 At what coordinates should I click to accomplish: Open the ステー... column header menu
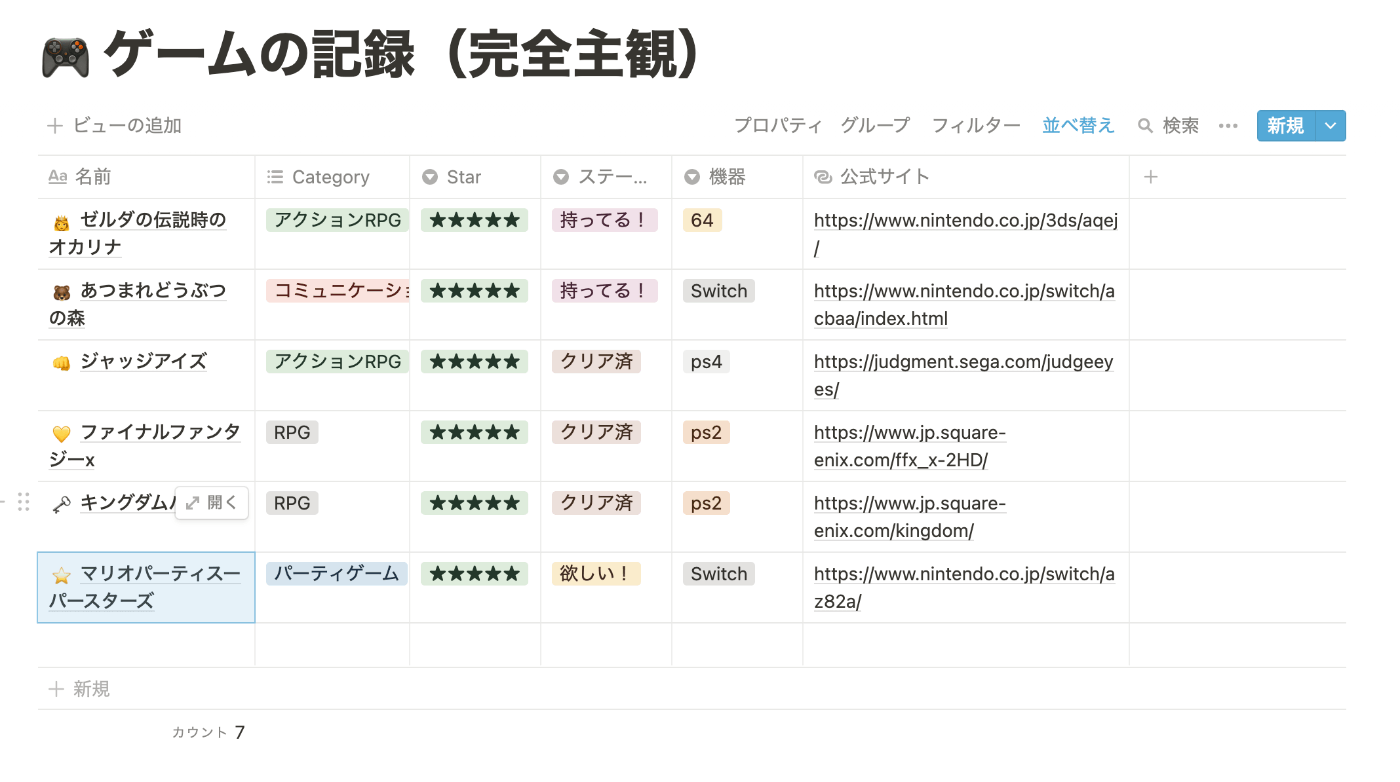pyautogui.click(x=606, y=177)
